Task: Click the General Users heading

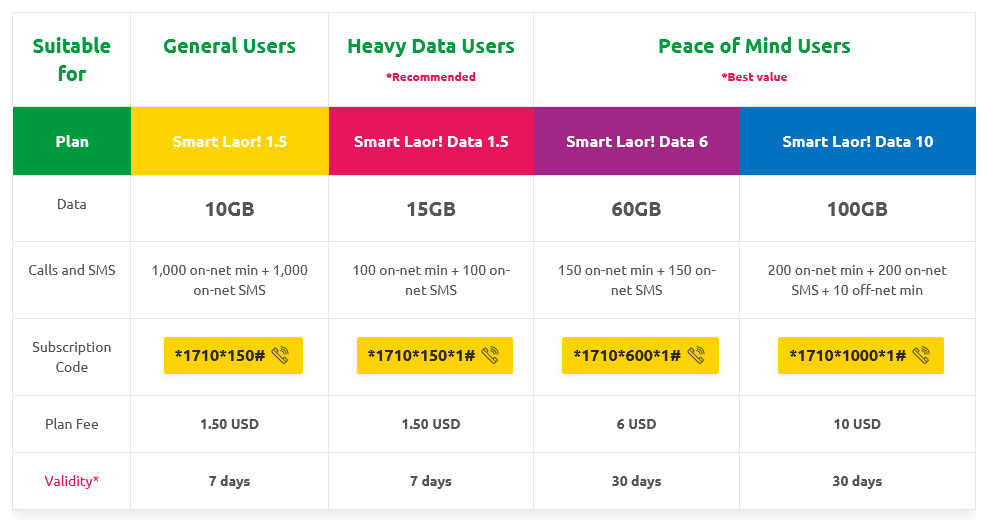Action: pyautogui.click(x=229, y=46)
